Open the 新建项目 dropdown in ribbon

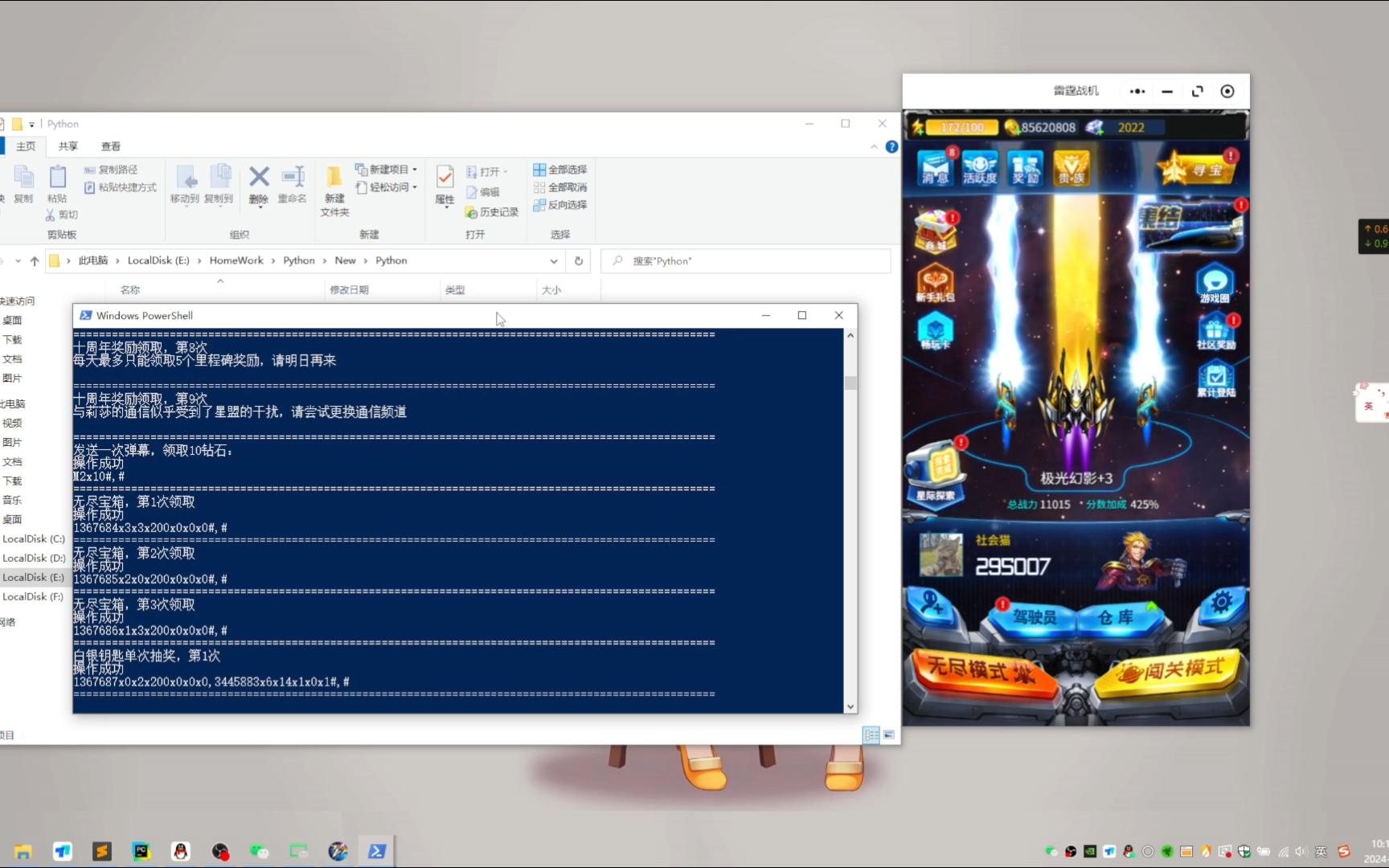tap(387, 170)
